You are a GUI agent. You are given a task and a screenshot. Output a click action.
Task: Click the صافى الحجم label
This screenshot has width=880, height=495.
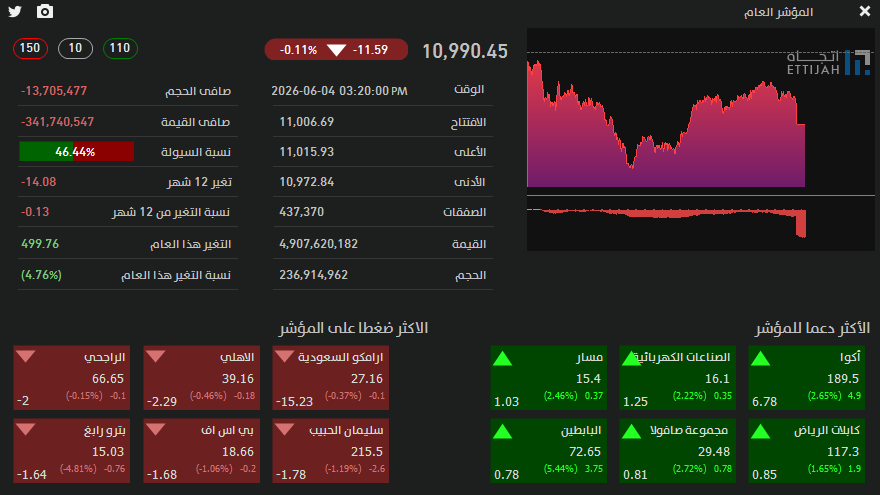coord(198,91)
